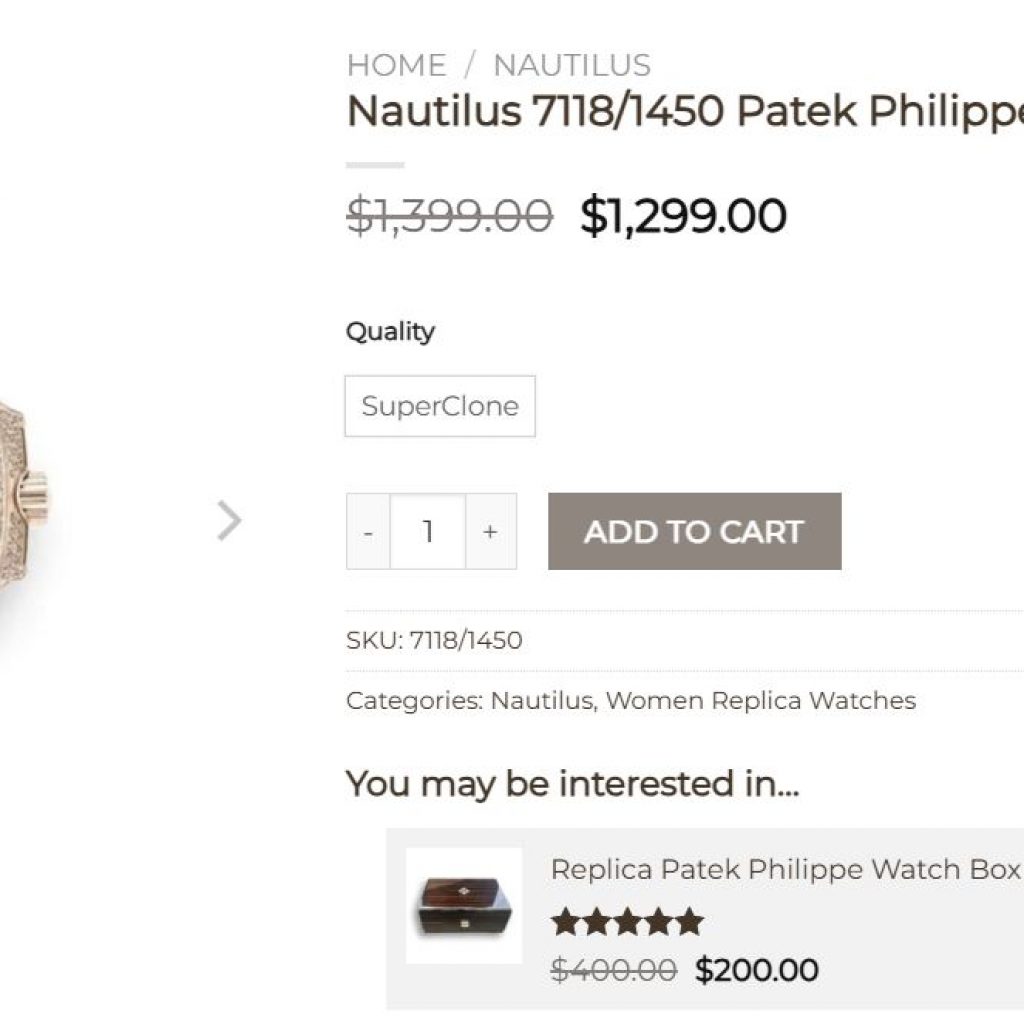Click the SKU 7118/1450 text
This screenshot has height=1024, width=1024.
tap(434, 640)
